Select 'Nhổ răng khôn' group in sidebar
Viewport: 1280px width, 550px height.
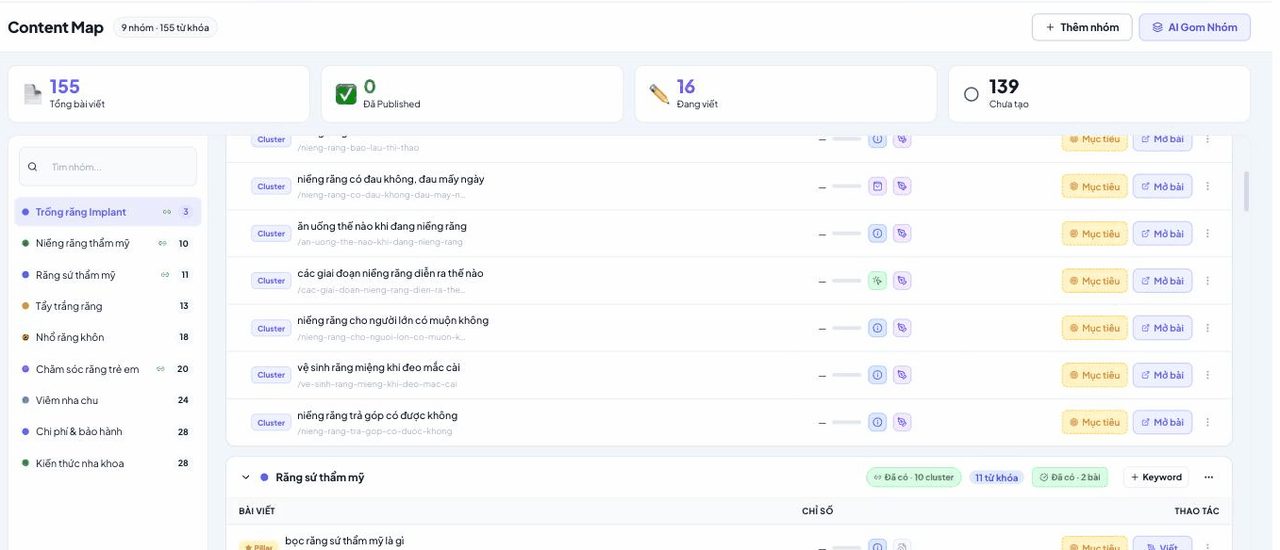click(x=108, y=337)
